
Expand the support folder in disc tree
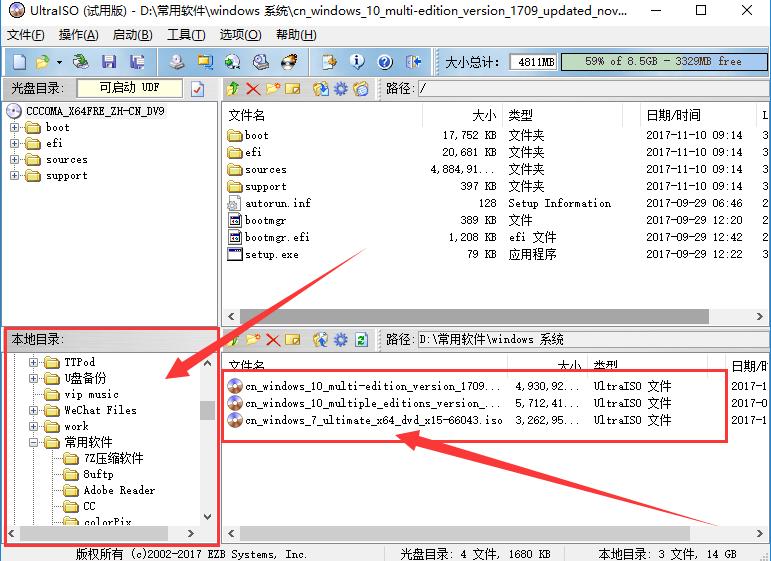(15, 176)
